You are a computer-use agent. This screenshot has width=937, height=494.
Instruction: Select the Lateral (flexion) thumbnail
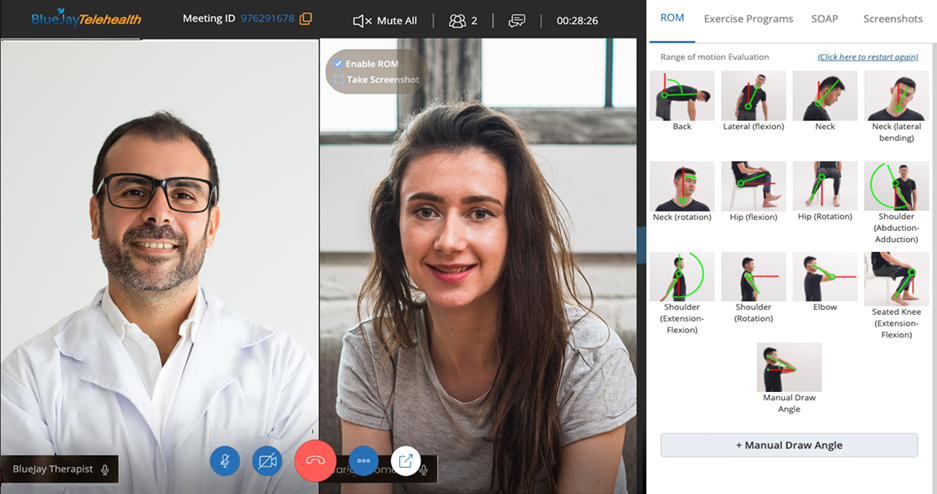[754, 96]
